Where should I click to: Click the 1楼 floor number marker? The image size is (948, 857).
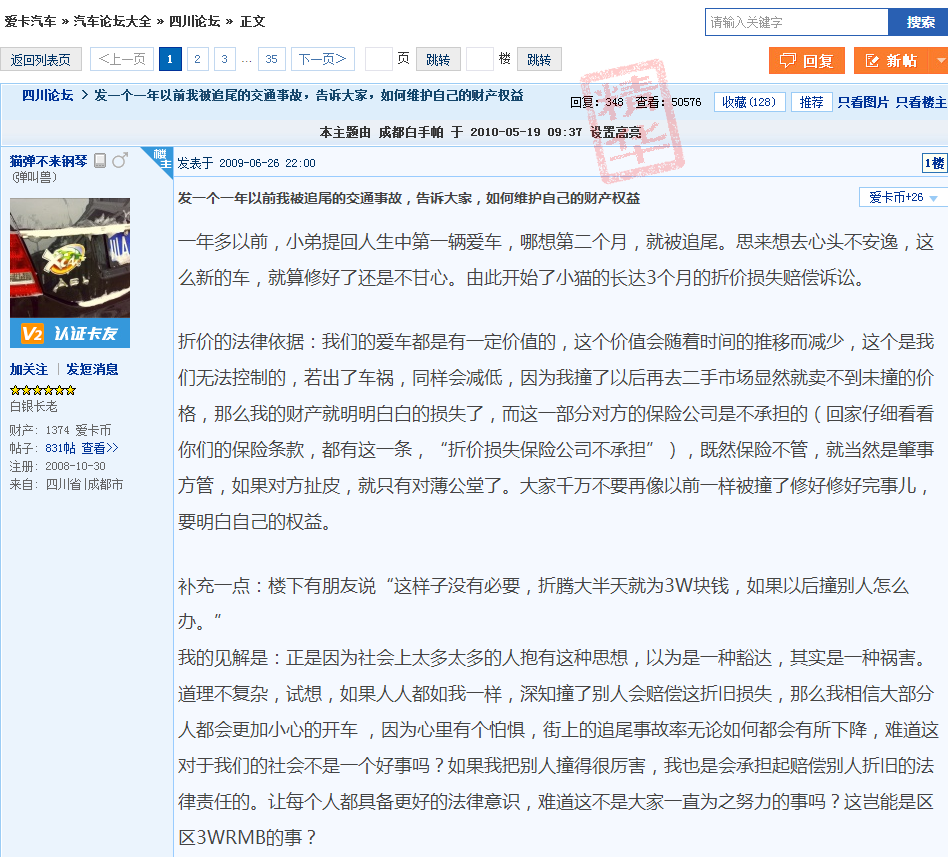[x=933, y=163]
